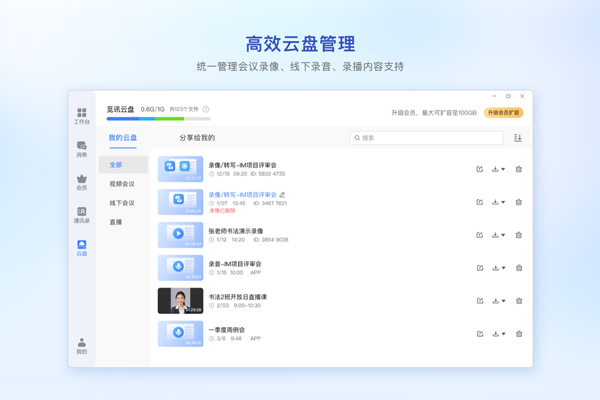Open the 工作台 workspace icon in sidebar
The width and height of the screenshot is (600, 400).
click(x=82, y=116)
